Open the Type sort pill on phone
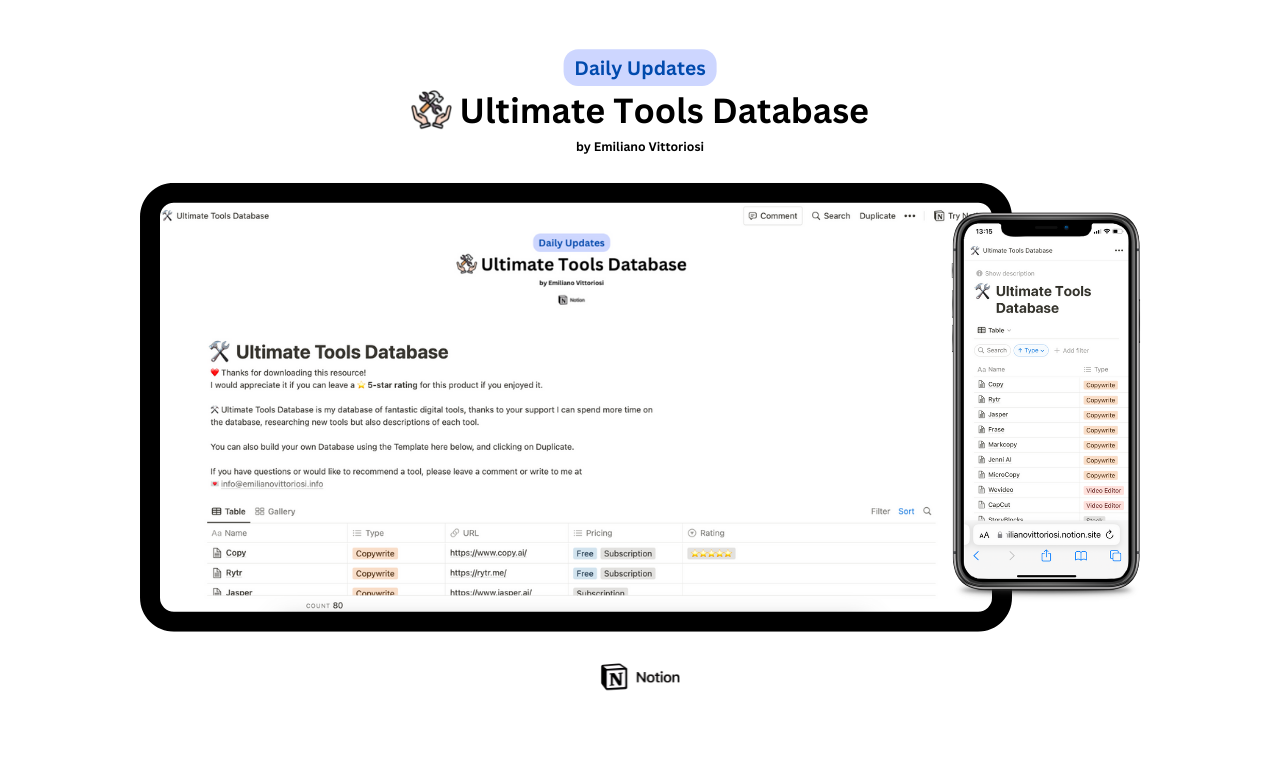The width and height of the screenshot is (1270, 760). pyautogui.click(x=1031, y=350)
